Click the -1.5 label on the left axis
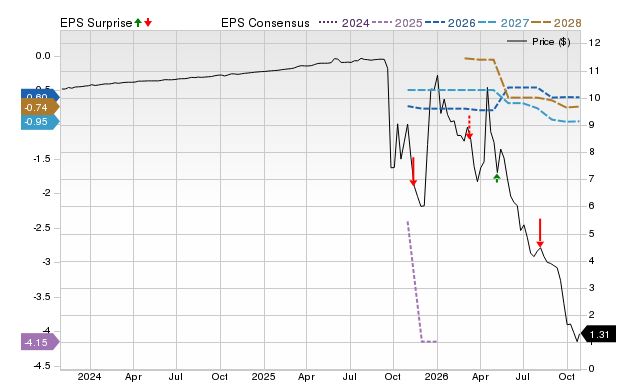Image resolution: width=640 pixels, height=382 pixels. tap(42, 159)
